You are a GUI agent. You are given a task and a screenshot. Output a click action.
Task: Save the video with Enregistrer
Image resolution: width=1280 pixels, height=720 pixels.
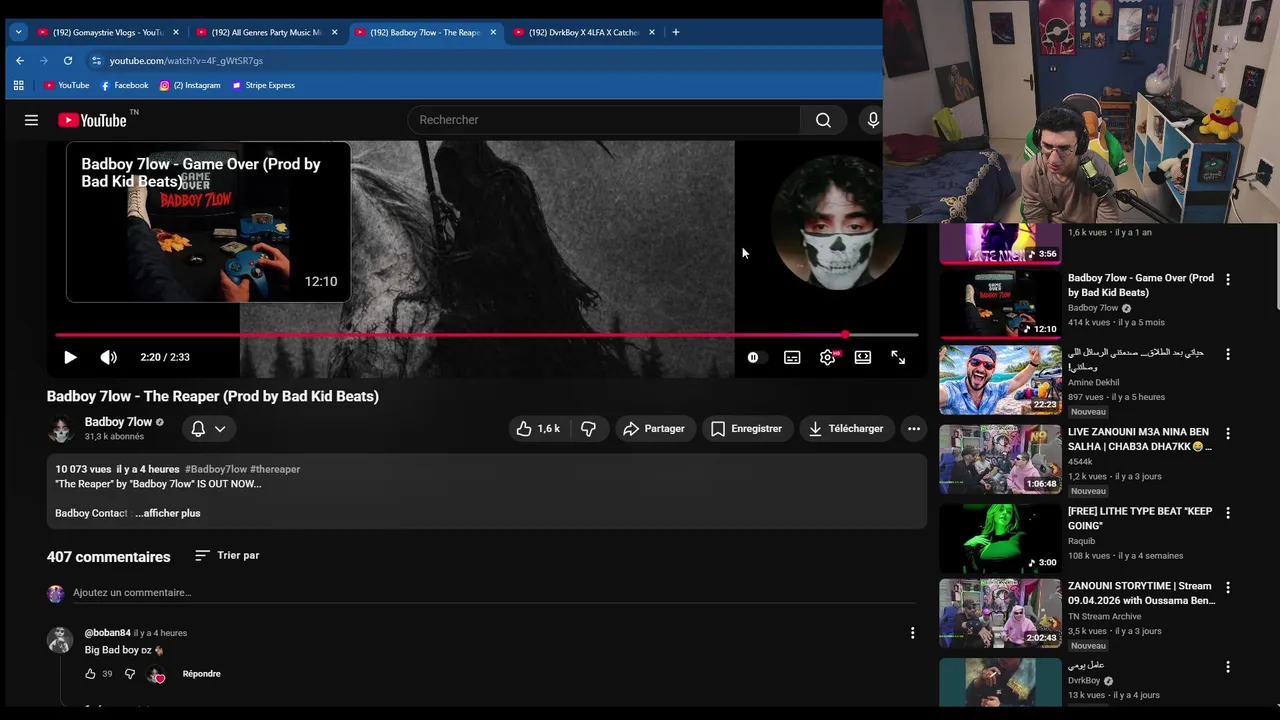(x=746, y=428)
